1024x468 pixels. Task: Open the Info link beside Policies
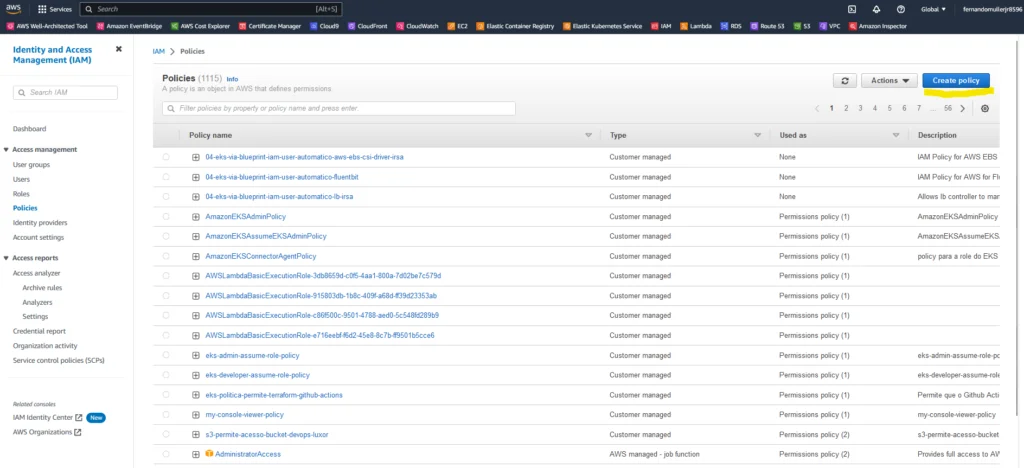pyautogui.click(x=232, y=79)
